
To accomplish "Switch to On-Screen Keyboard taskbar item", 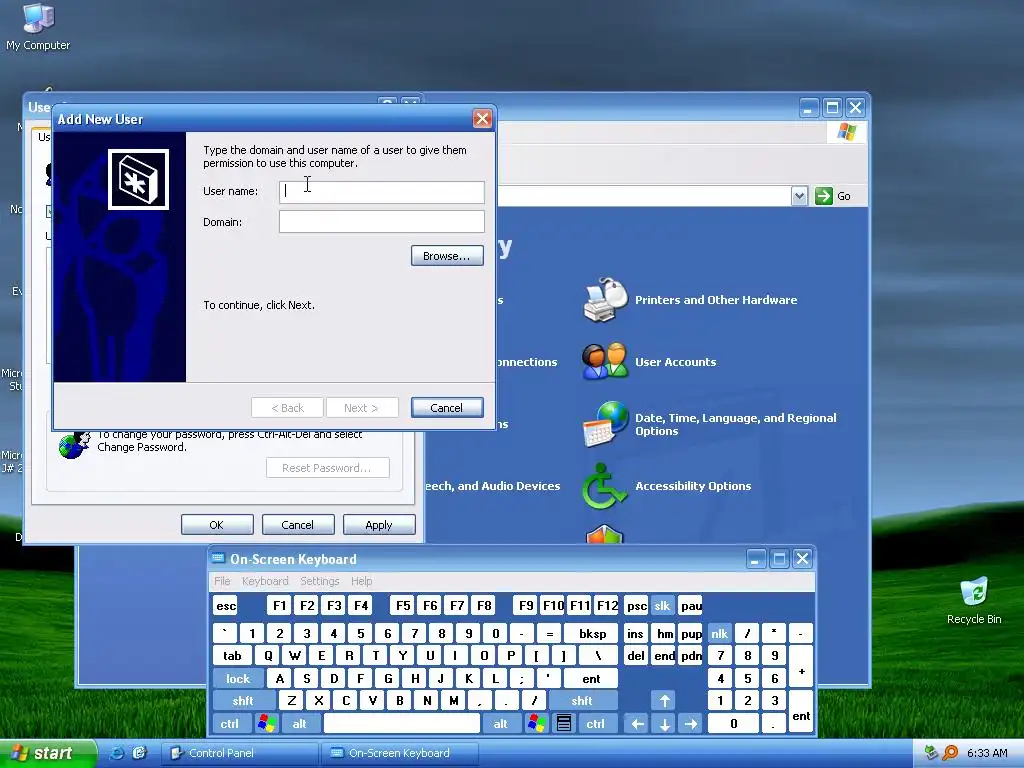I will [400, 753].
